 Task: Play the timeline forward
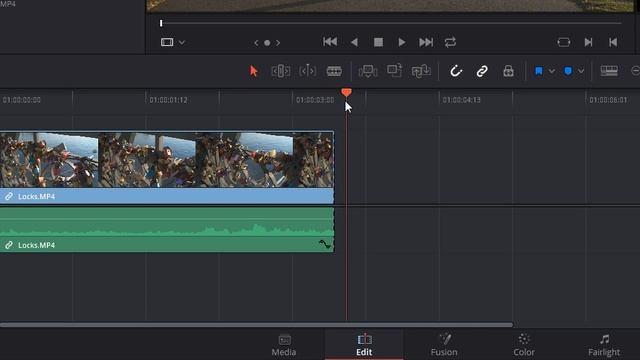click(402, 42)
